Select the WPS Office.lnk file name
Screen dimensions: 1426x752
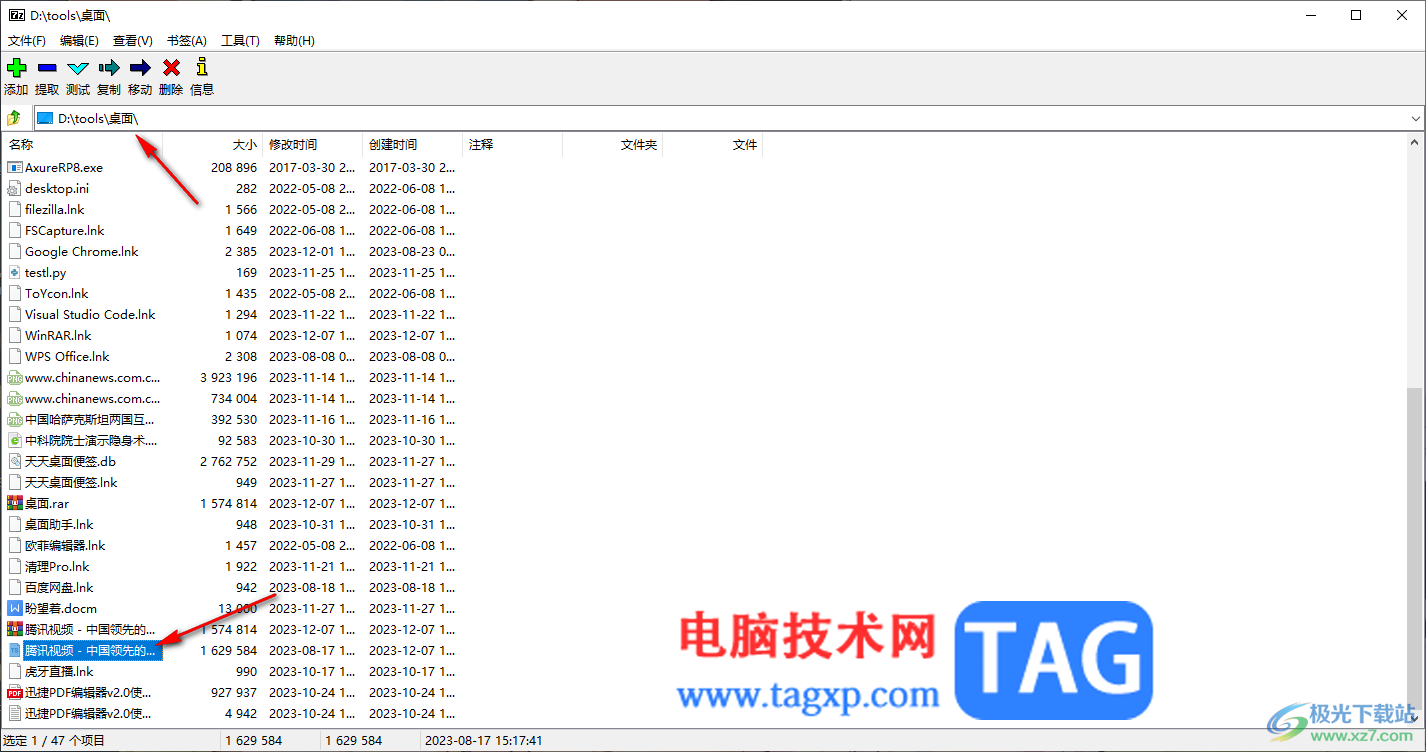click(x=67, y=357)
